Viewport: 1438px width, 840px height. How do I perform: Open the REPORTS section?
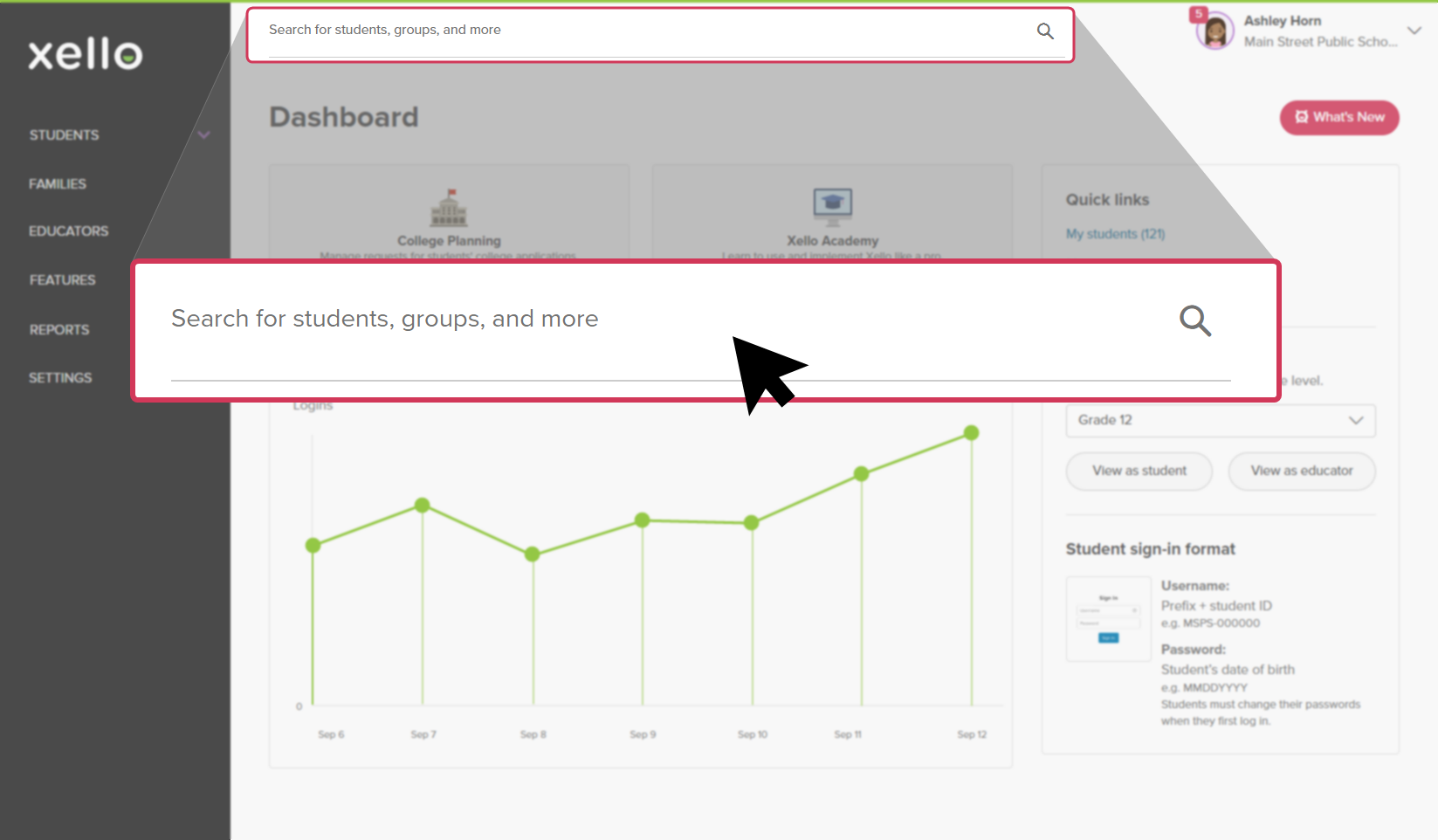click(x=58, y=329)
